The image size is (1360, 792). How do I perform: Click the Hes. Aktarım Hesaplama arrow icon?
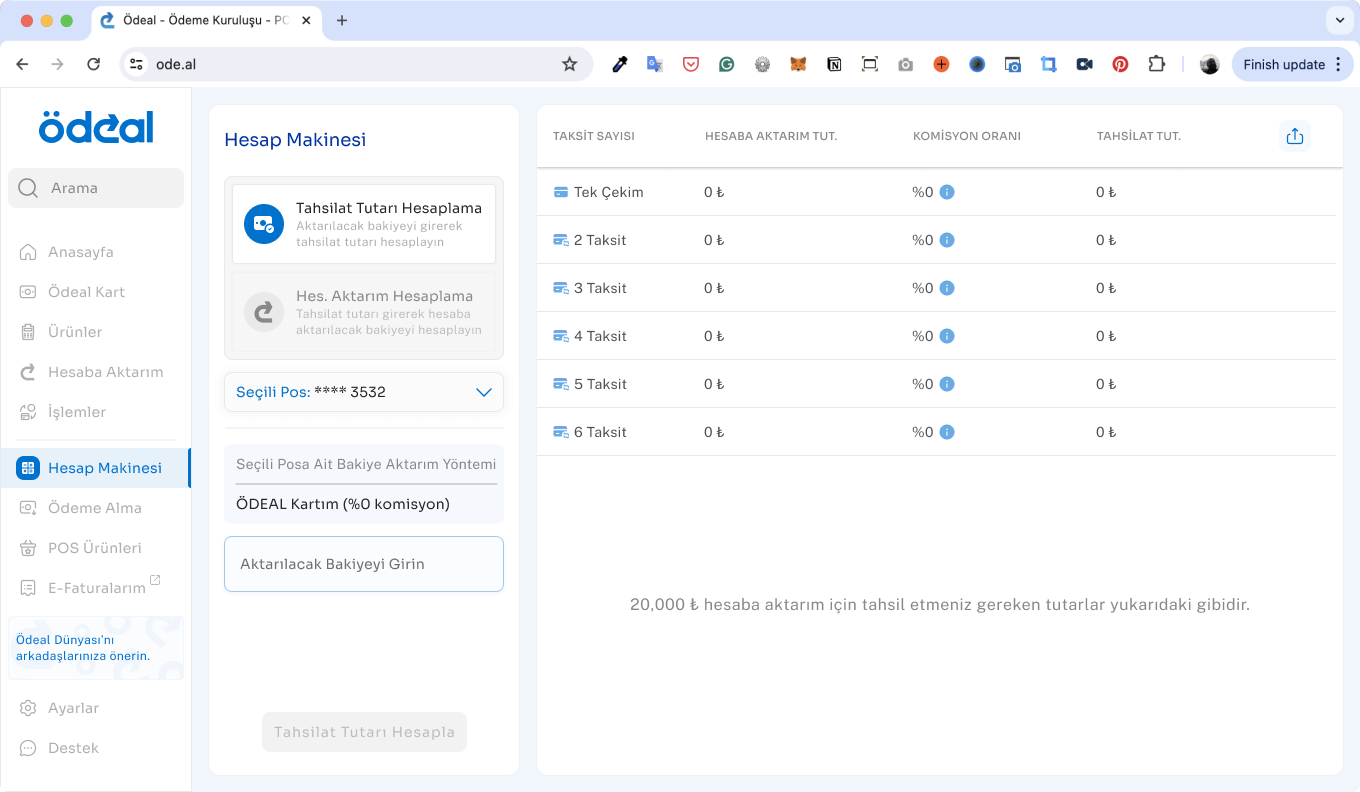coord(264,312)
